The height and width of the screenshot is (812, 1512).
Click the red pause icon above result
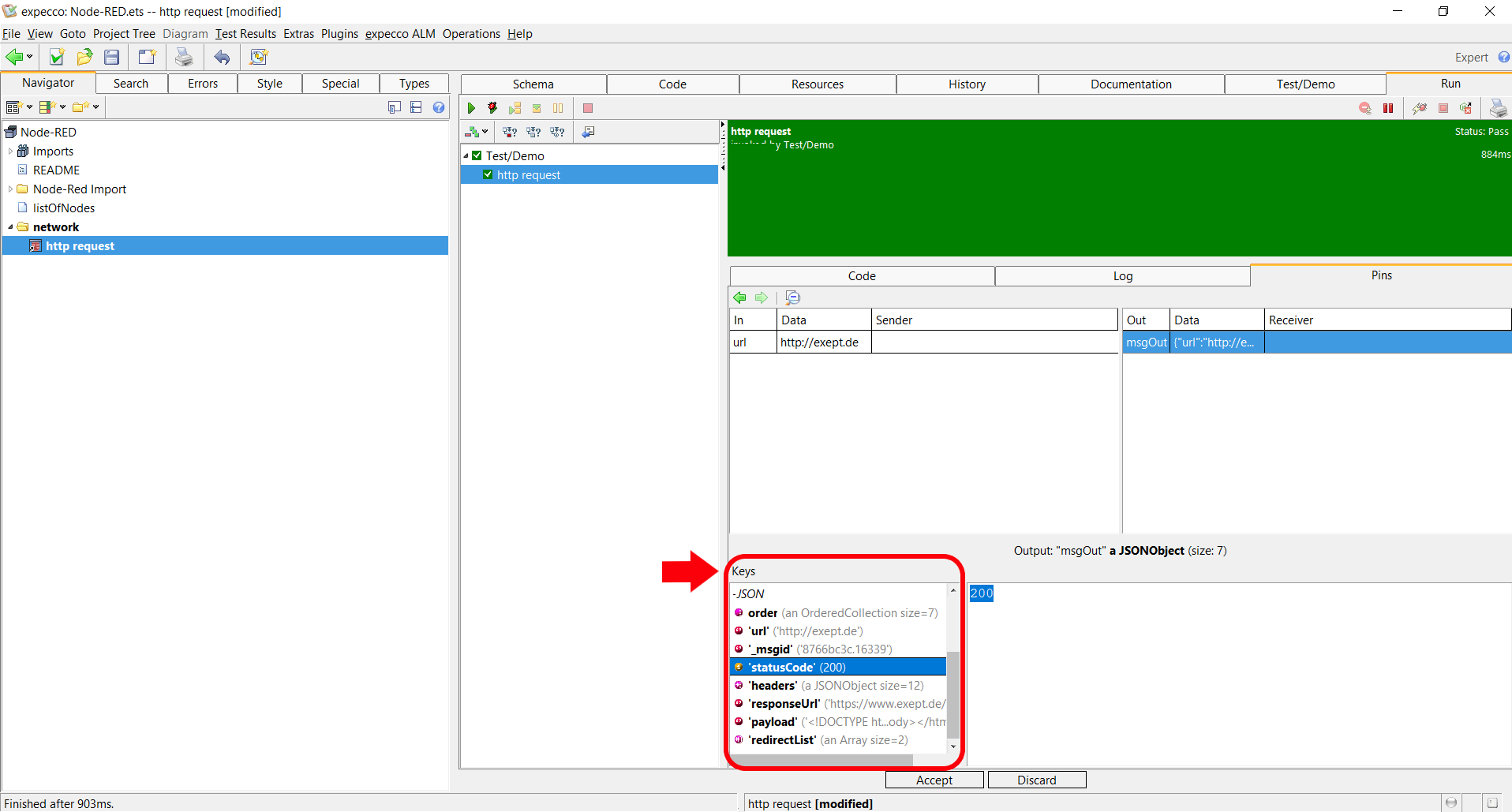(x=1388, y=108)
